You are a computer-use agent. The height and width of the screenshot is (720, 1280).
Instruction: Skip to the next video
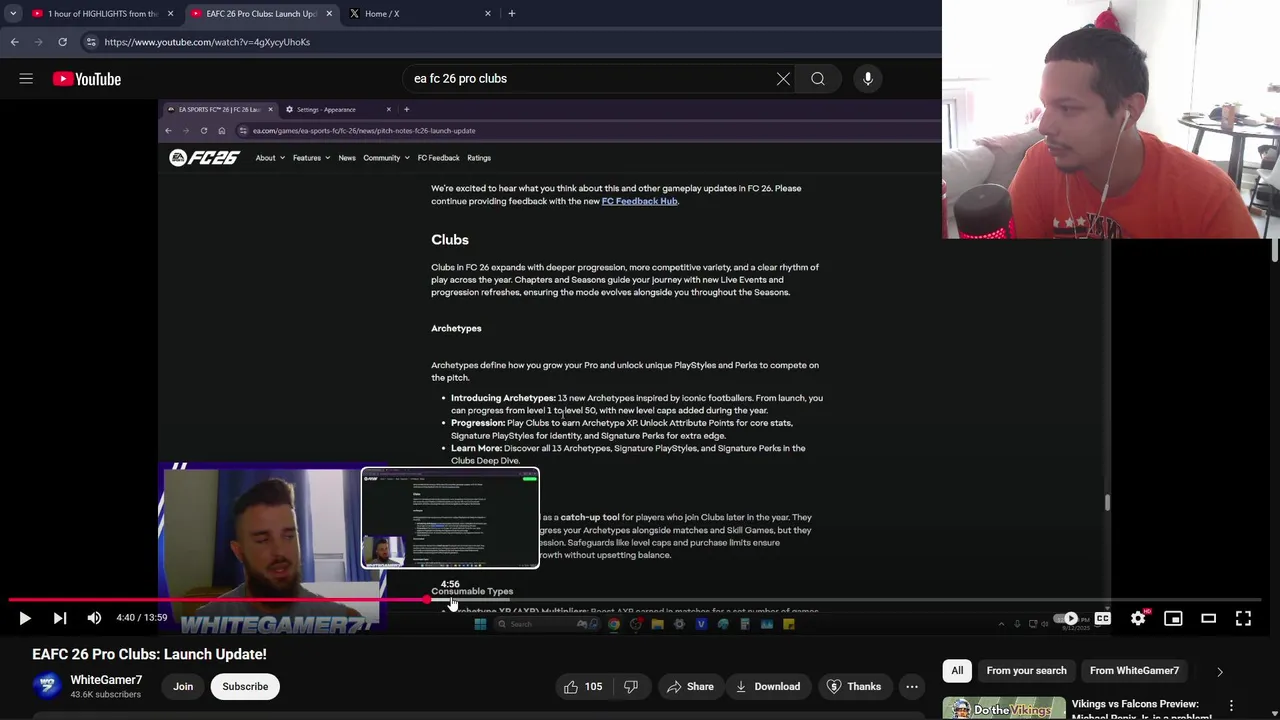point(60,619)
